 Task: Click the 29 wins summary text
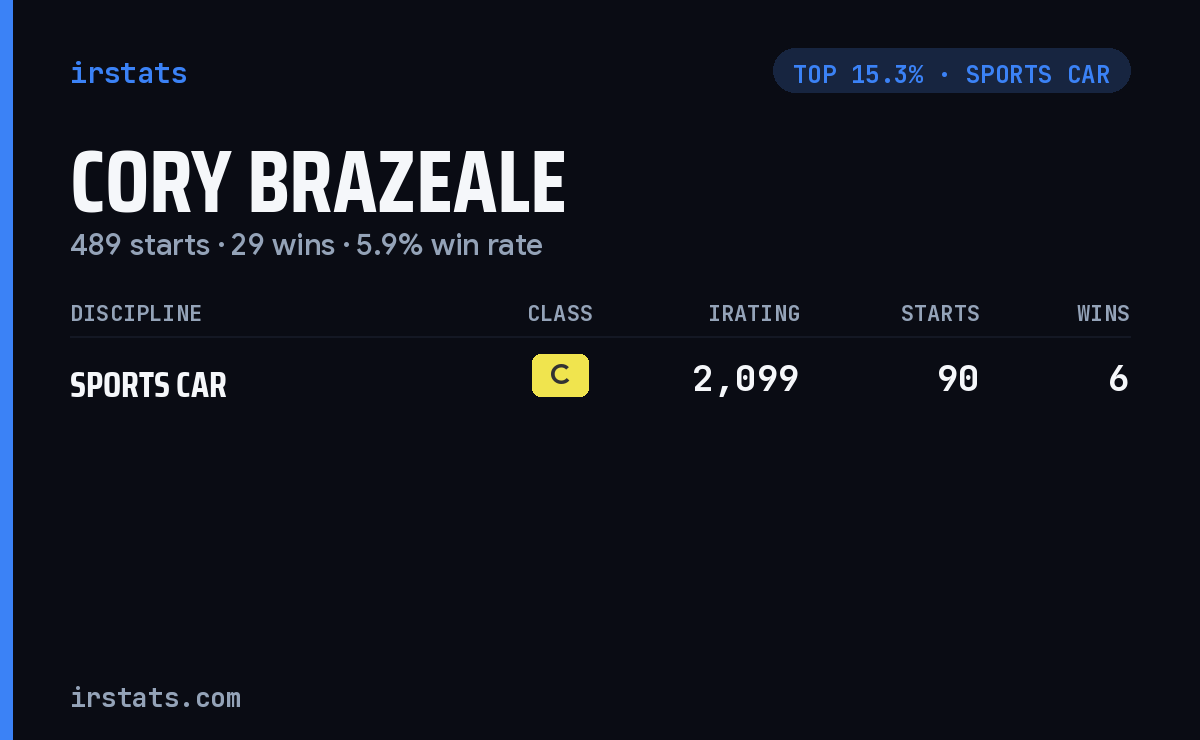pyautogui.click(x=283, y=244)
